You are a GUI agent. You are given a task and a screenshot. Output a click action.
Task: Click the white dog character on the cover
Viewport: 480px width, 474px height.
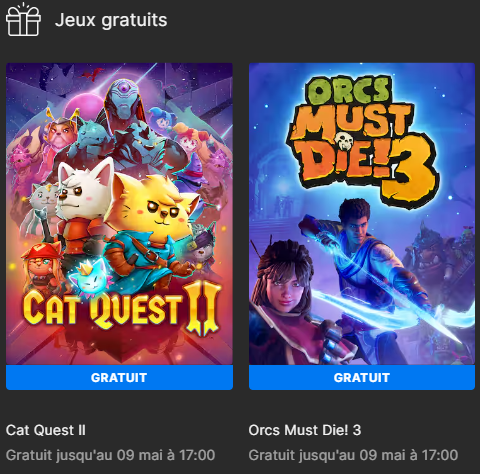(x=85, y=200)
